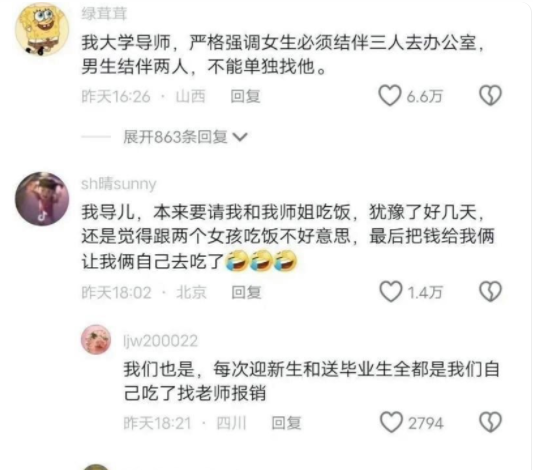This screenshot has height=470, width=533.
Task: Reply to ljw200022 via 回复
Action: 286,423
